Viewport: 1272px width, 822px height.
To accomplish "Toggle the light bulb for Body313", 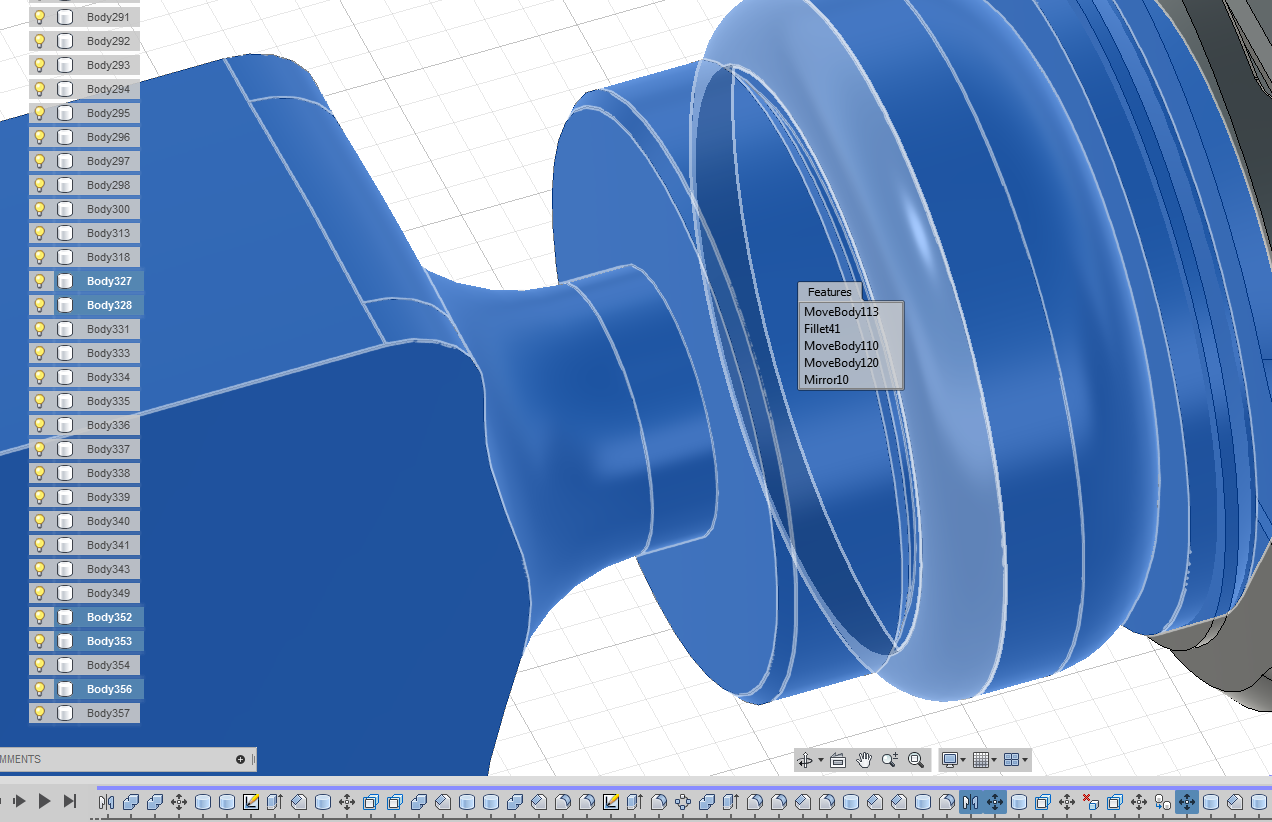I will point(40,233).
